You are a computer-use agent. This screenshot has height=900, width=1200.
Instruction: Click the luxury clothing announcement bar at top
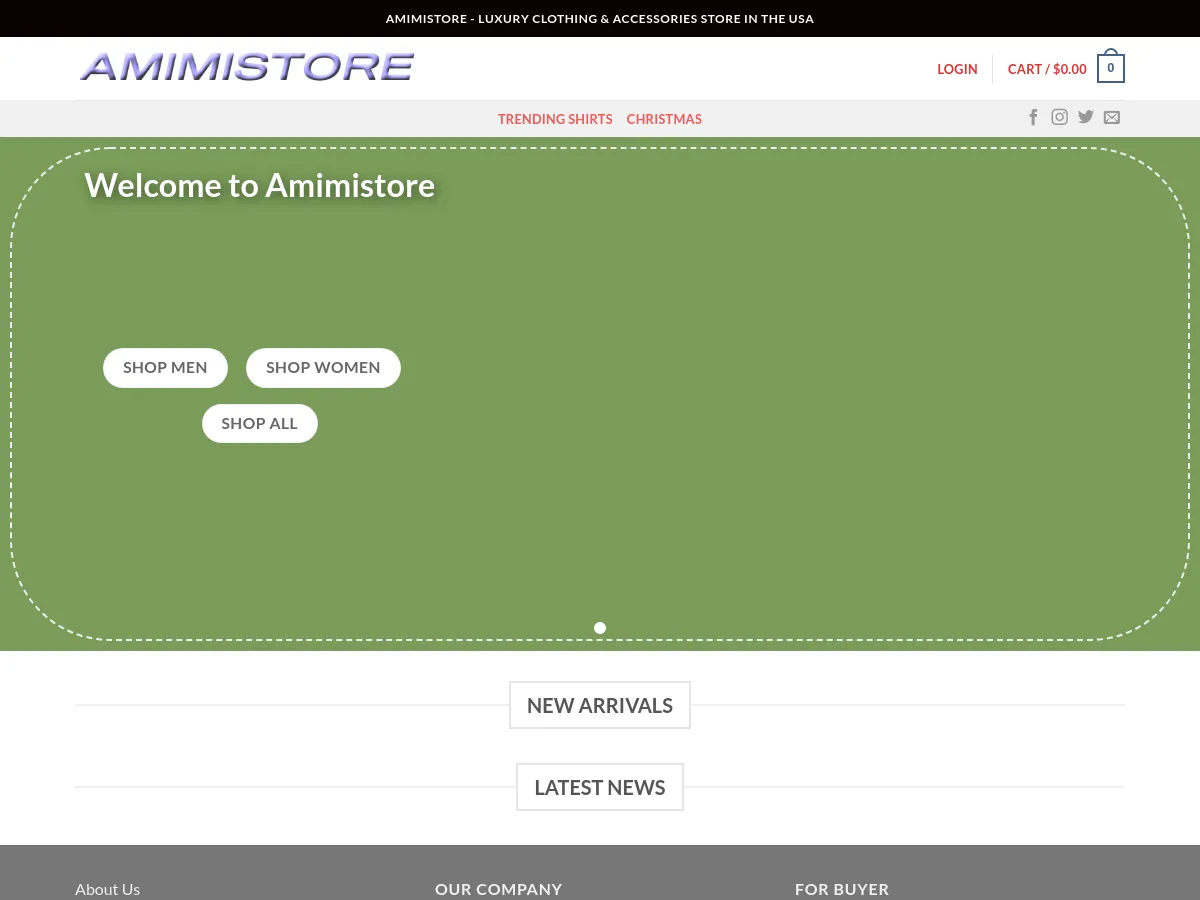[600, 18]
